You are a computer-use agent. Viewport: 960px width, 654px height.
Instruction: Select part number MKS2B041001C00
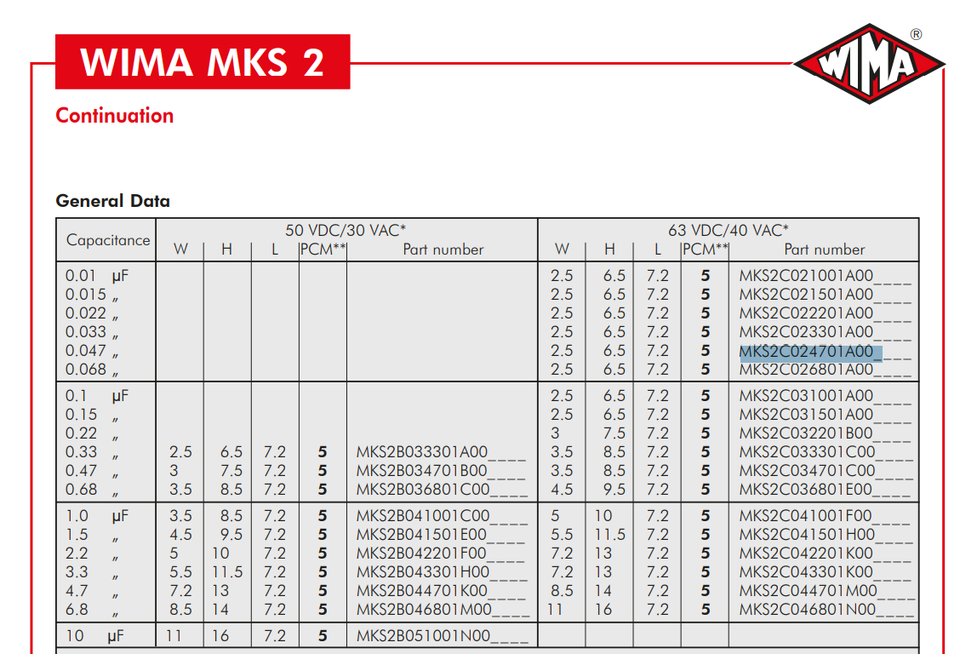423,517
